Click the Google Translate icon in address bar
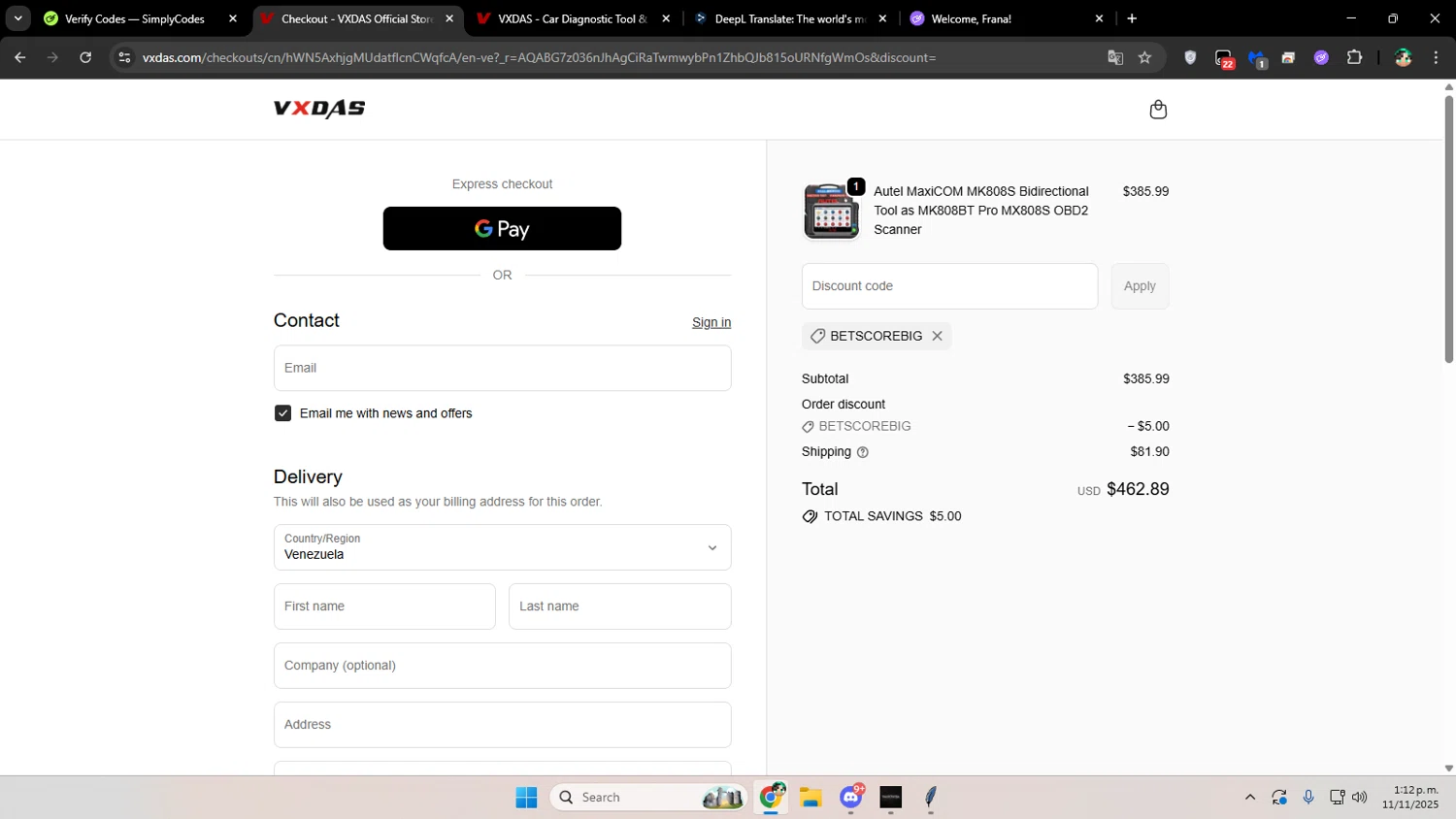The image size is (1456, 819). pyautogui.click(x=1115, y=57)
